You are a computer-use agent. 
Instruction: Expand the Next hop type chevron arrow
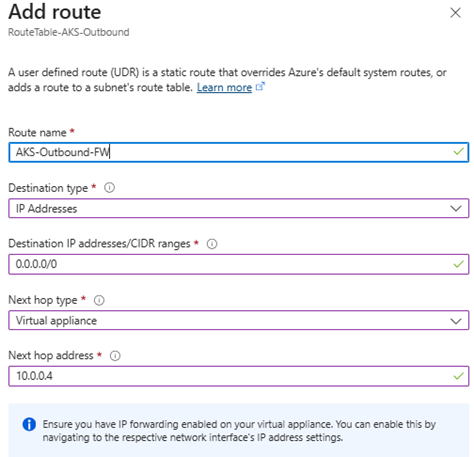click(456, 321)
